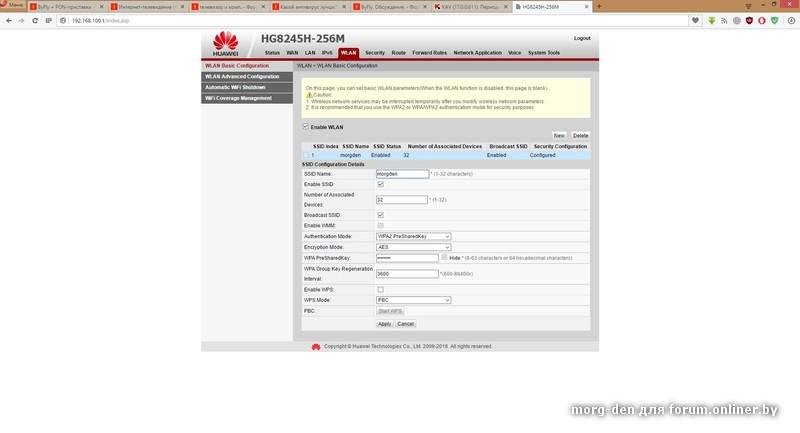The width and height of the screenshot is (800, 433).
Task: Toggle the Broadcast SSID checkbox
Action: click(380, 215)
